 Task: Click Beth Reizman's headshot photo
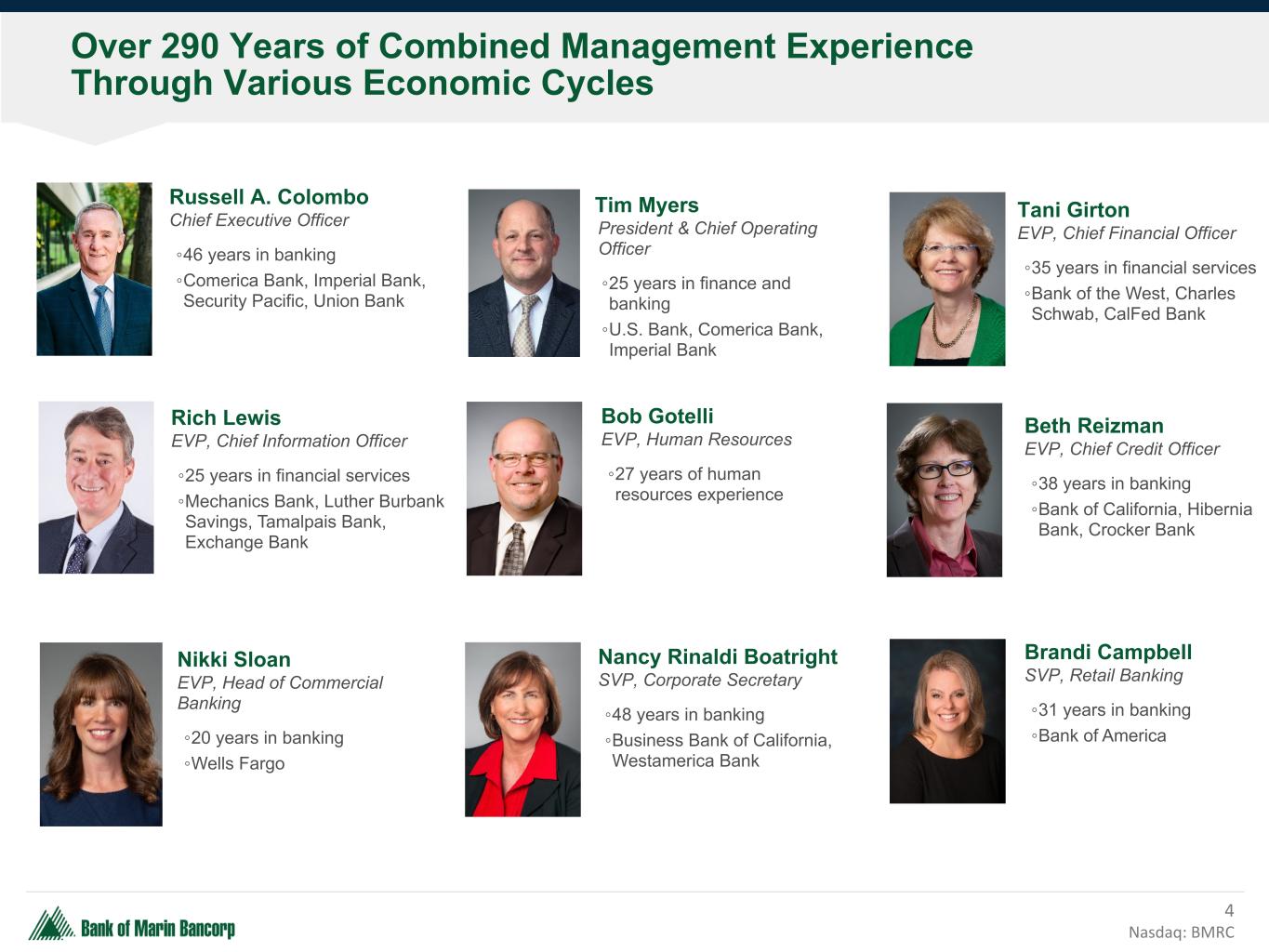click(944, 490)
